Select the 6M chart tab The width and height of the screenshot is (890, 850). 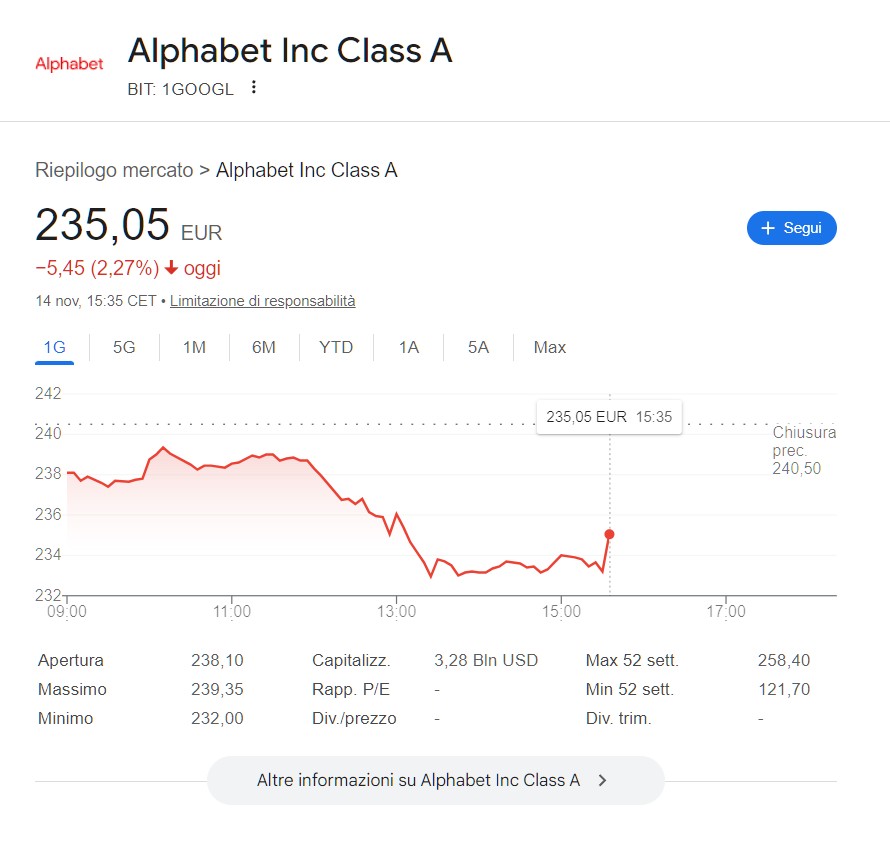264,348
